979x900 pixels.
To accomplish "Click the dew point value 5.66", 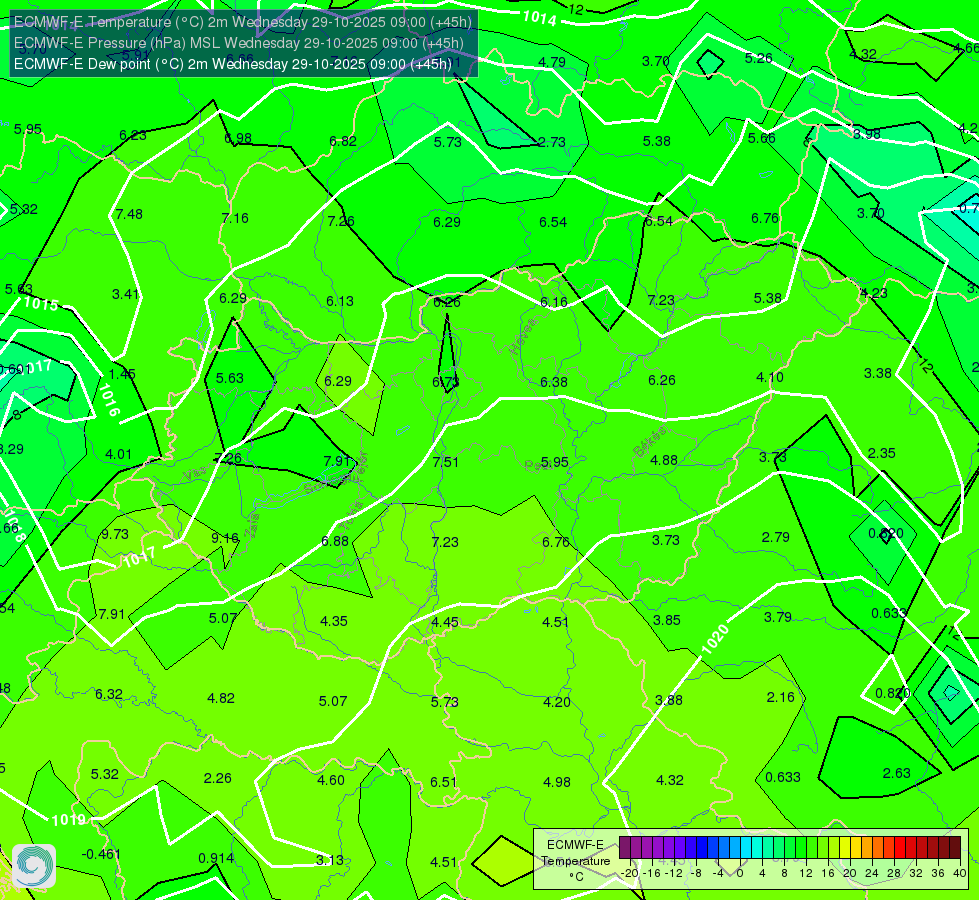I will click(762, 138).
